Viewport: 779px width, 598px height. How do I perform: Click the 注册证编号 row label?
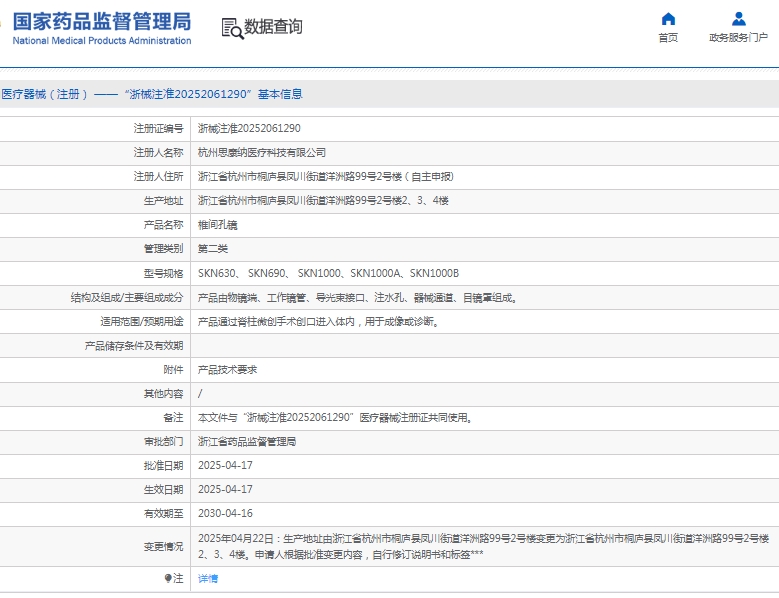tap(158, 129)
